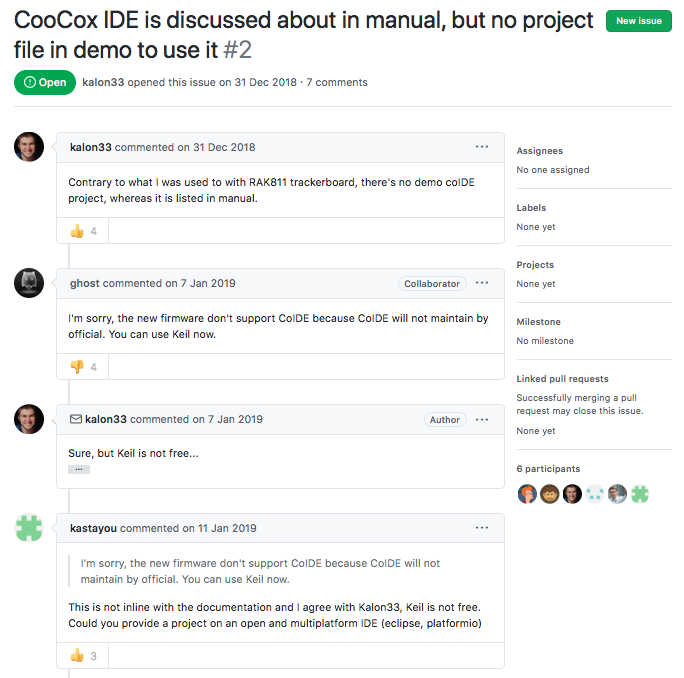The width and height of the screenshot is (684, 678).
Task: Open options menu on kastayou's comment
Action: pyautogui.click(x=482, y=528)
